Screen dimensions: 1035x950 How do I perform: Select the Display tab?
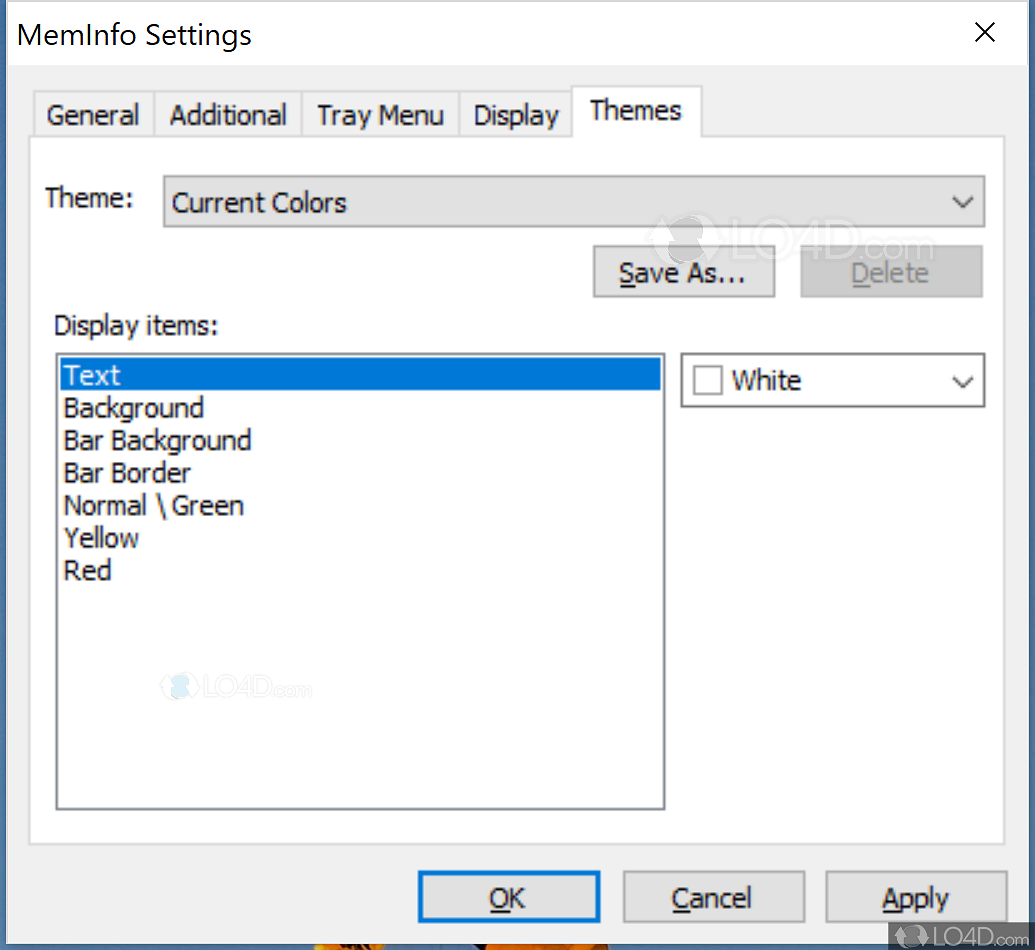[516, 115]
